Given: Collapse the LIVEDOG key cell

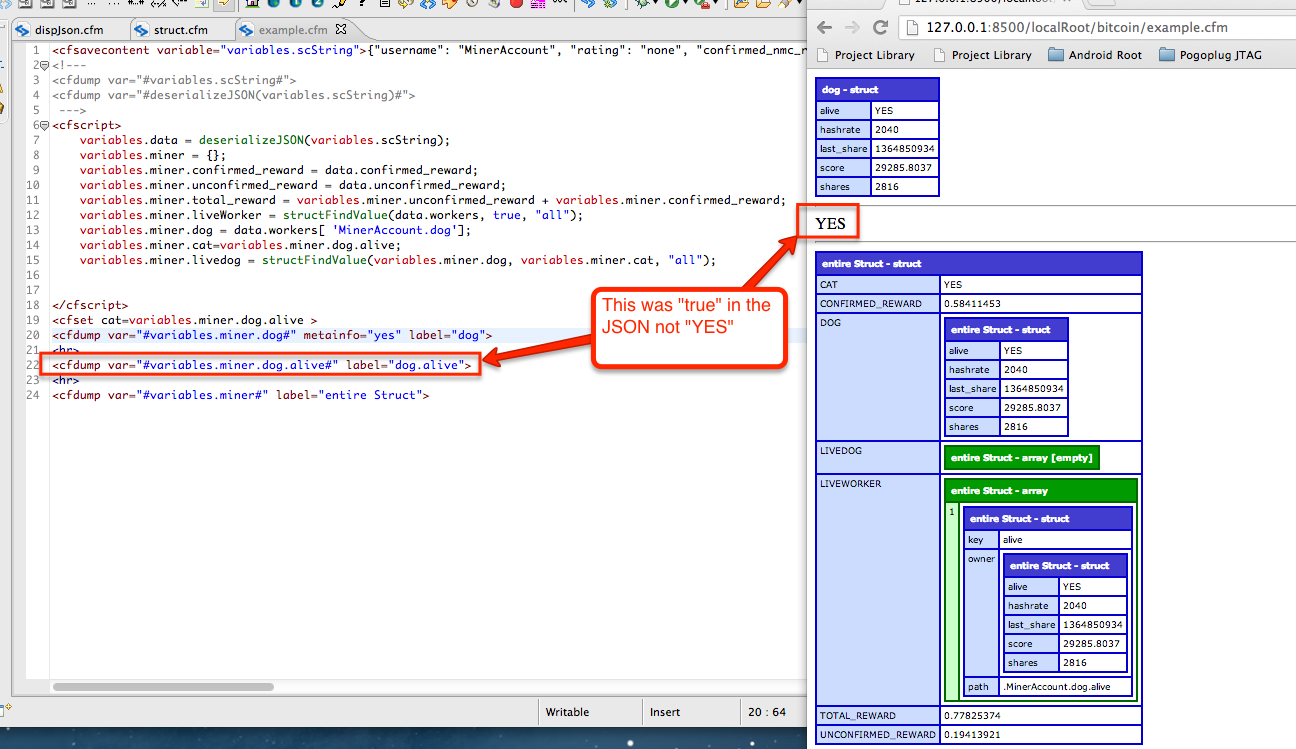Looking at the screenshot, I should tap(878, 458).
